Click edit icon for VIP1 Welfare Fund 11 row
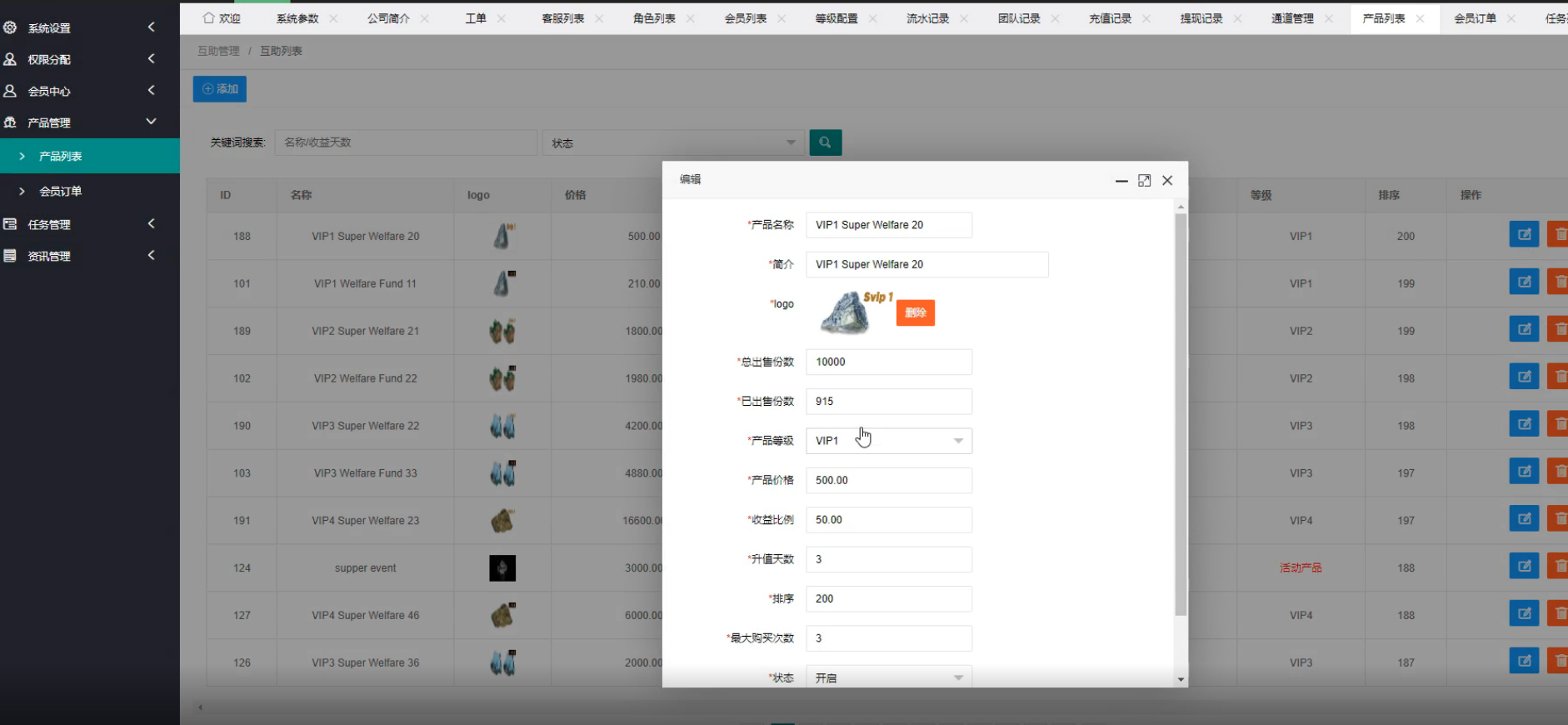1568x725 pixels. pos(1523,282)
